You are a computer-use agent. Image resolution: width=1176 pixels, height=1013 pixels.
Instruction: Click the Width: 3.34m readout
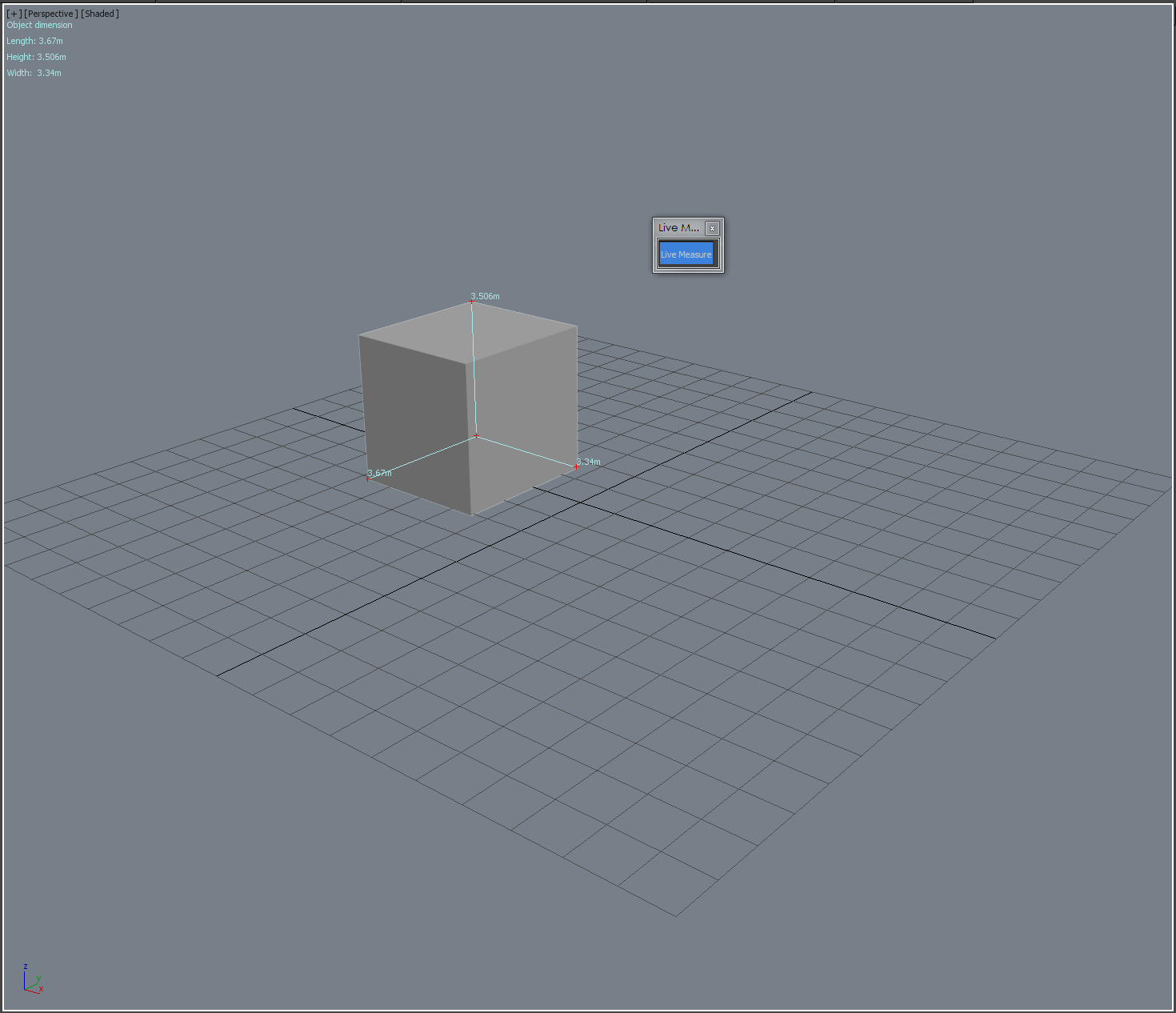[34, 73]
